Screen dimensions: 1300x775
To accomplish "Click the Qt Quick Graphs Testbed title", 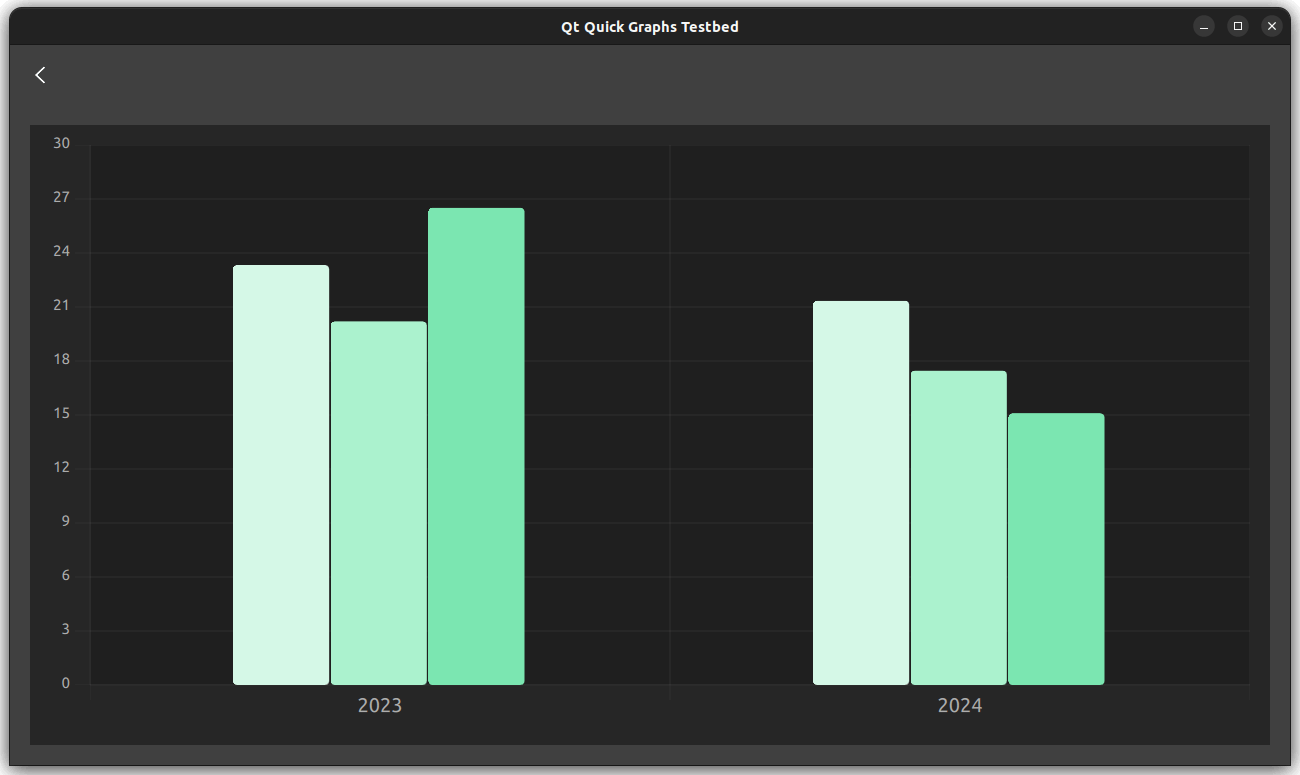I will (x=650, y=27).
